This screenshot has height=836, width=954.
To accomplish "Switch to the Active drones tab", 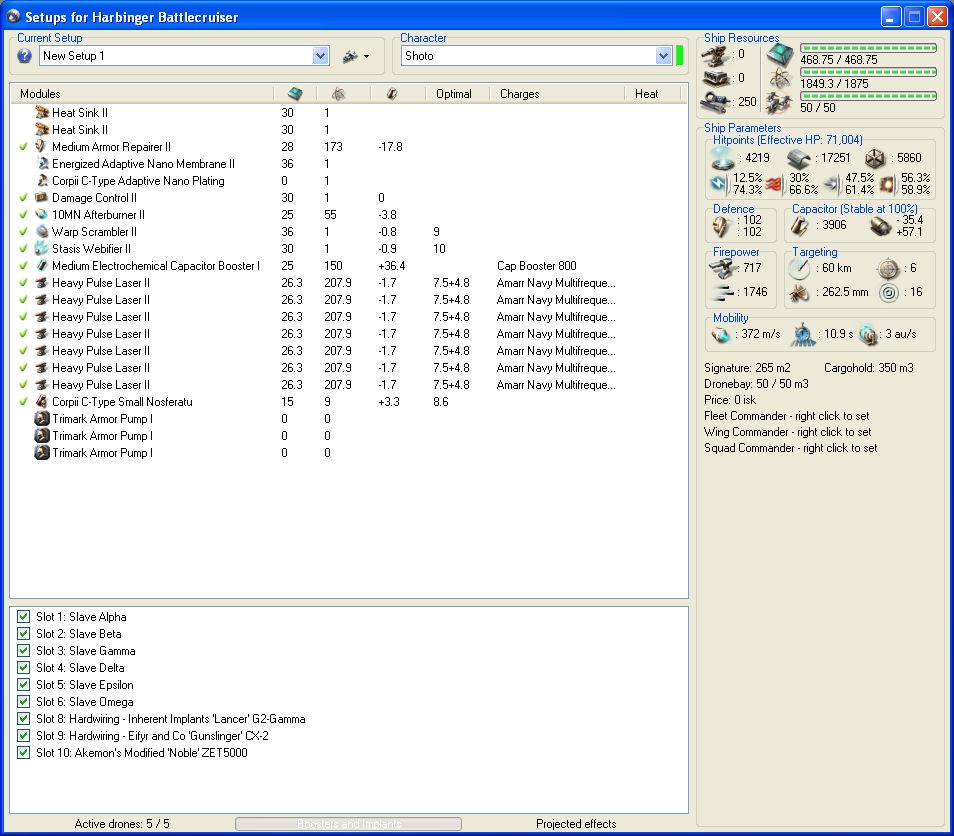I will 122,824.
